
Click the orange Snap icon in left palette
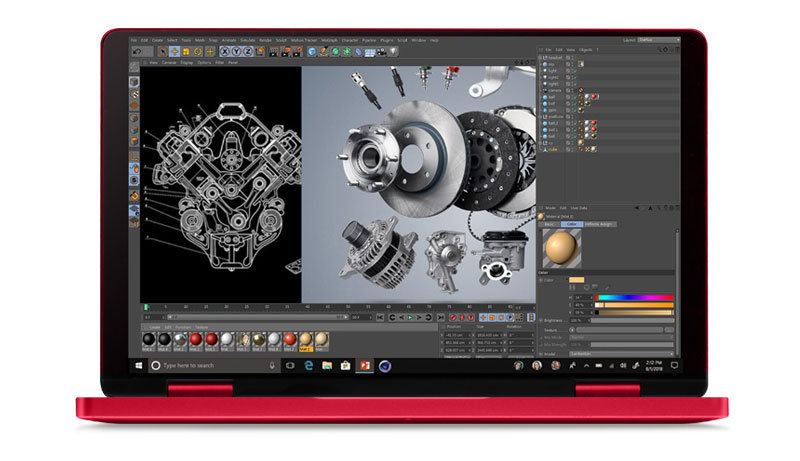point(134,195)
